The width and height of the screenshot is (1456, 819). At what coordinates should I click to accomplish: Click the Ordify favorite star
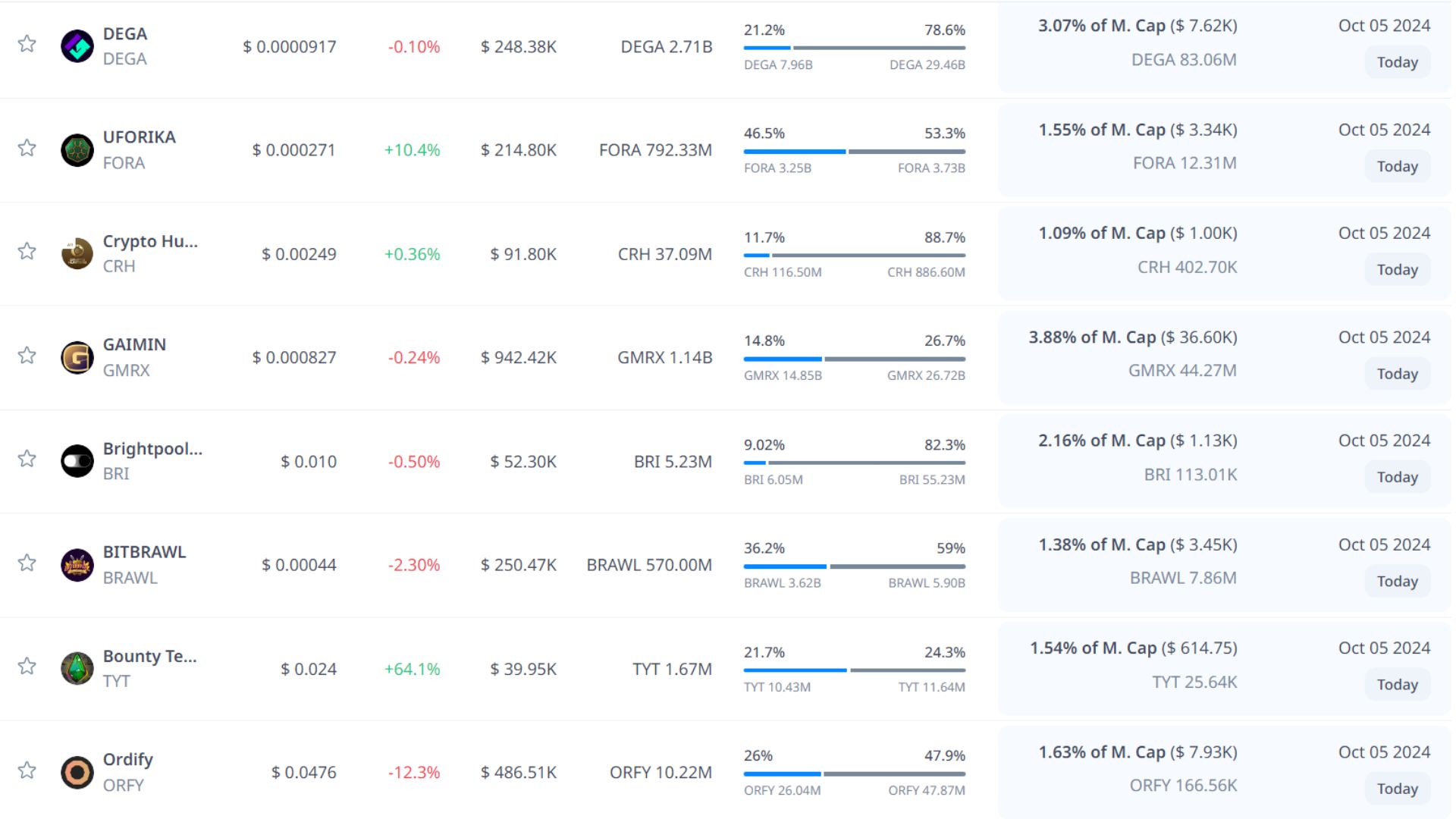click(27, 770)
